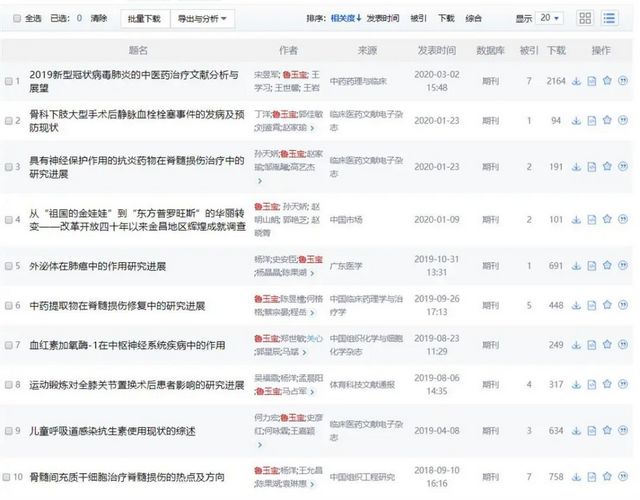The image size is (640, 500).
Task: Tick checkbox for result 5
Action: 9,266
